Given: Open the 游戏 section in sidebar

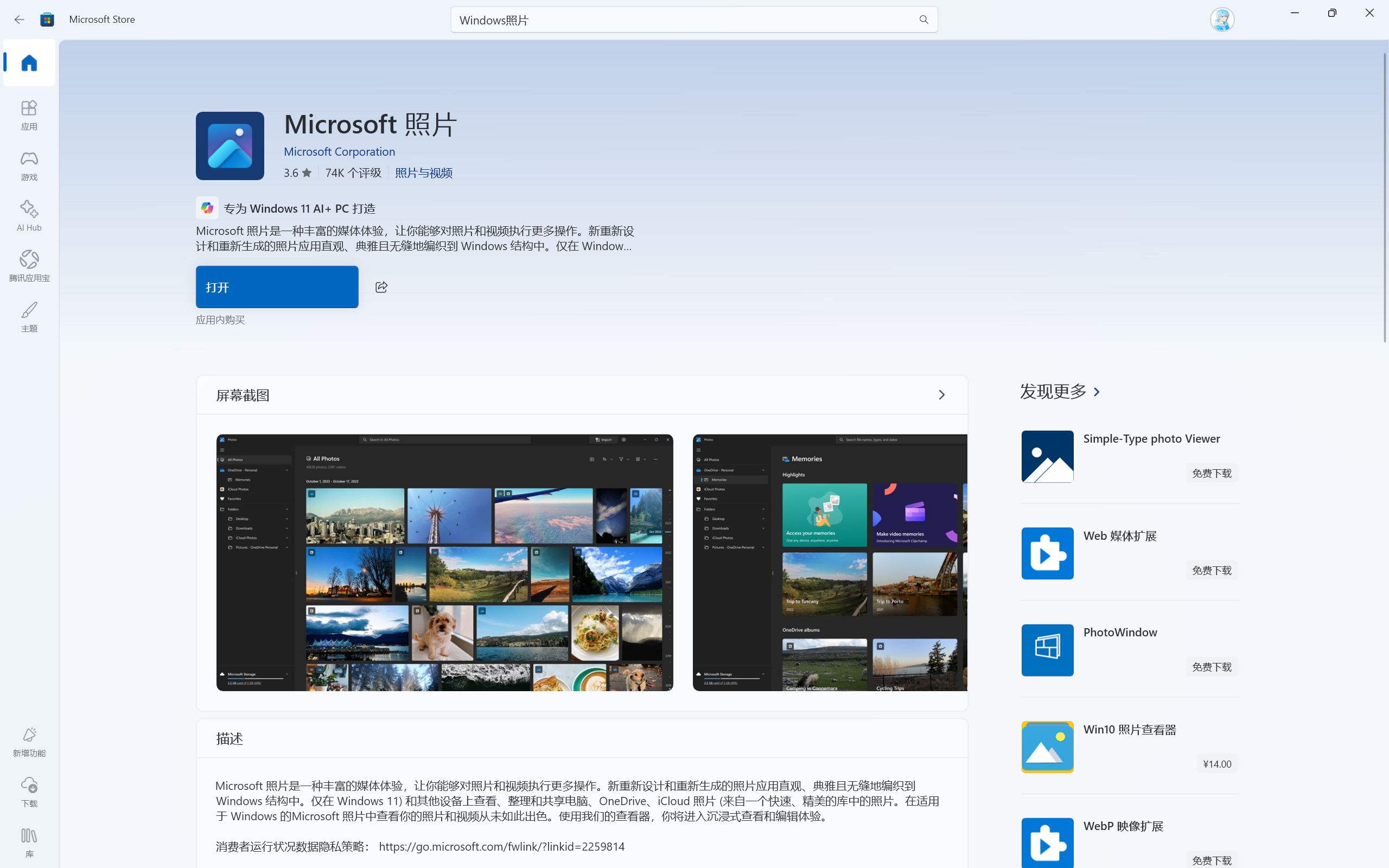Looking at the screenshot, I should tap(29, 165).
